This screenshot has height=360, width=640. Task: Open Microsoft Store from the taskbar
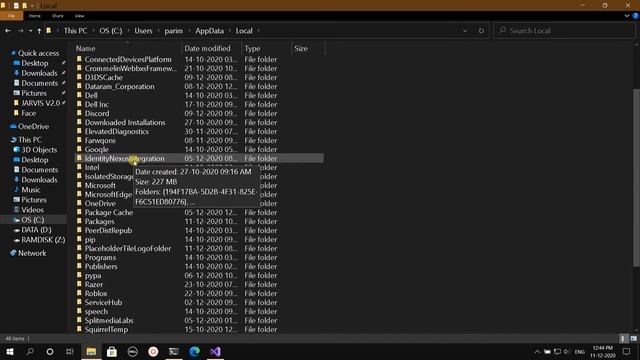[x=111, y=351]
